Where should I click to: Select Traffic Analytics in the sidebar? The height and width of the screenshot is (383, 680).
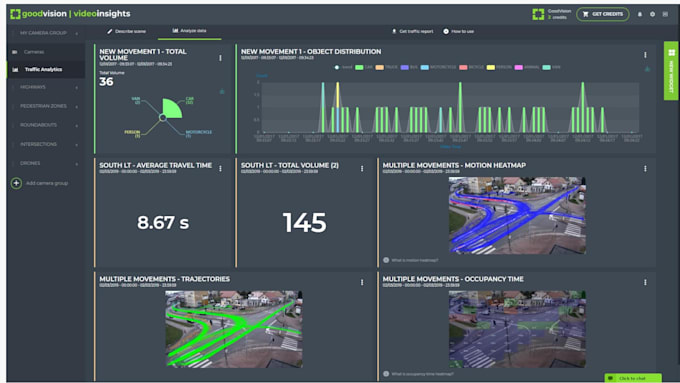click(46, 69)
